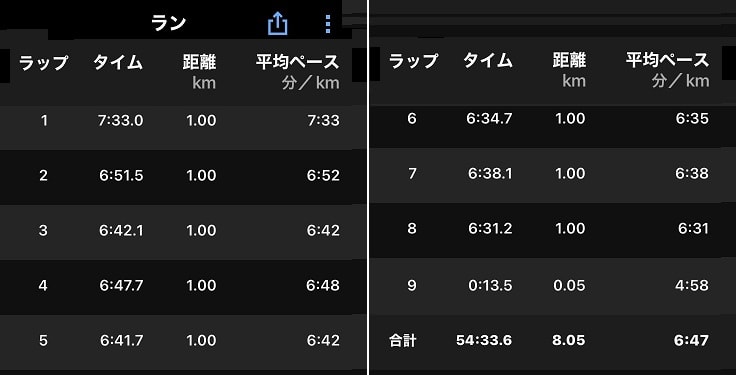Screen dimensions: 736x375
Task: Open lap 2 row showing 6:51.5
Action: 183,176
